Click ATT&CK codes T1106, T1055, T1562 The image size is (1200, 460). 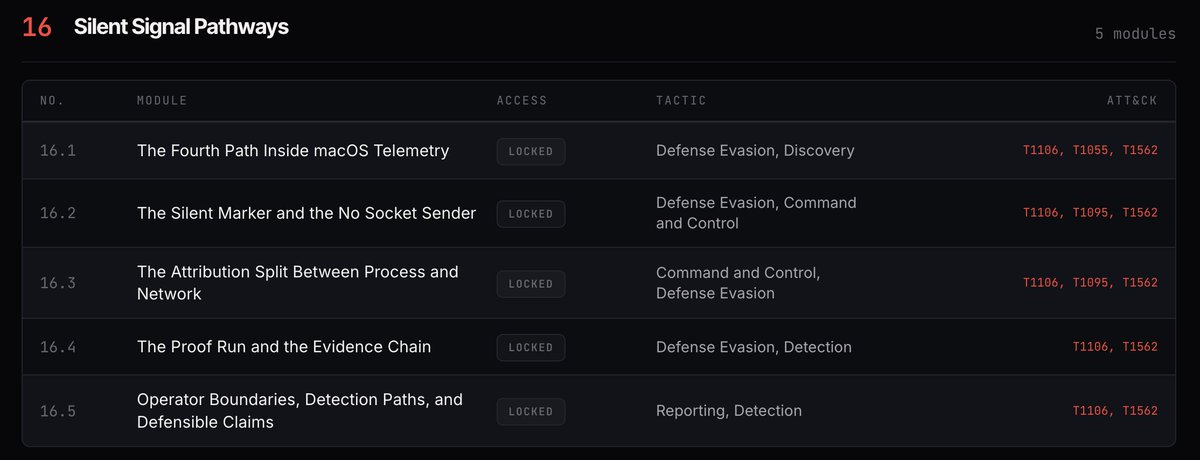coord(1090,151)
